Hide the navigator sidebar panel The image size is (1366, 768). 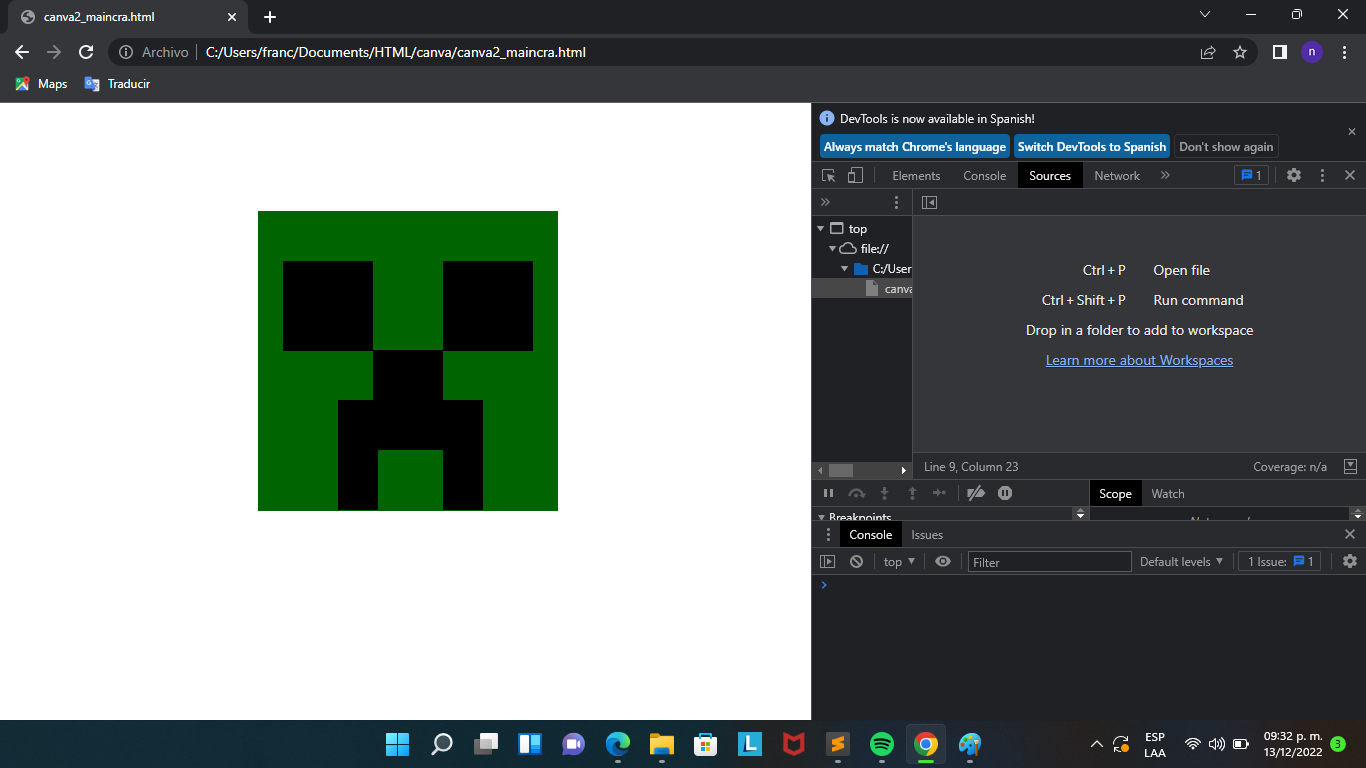pyautogui.click(x=929, y=202)
